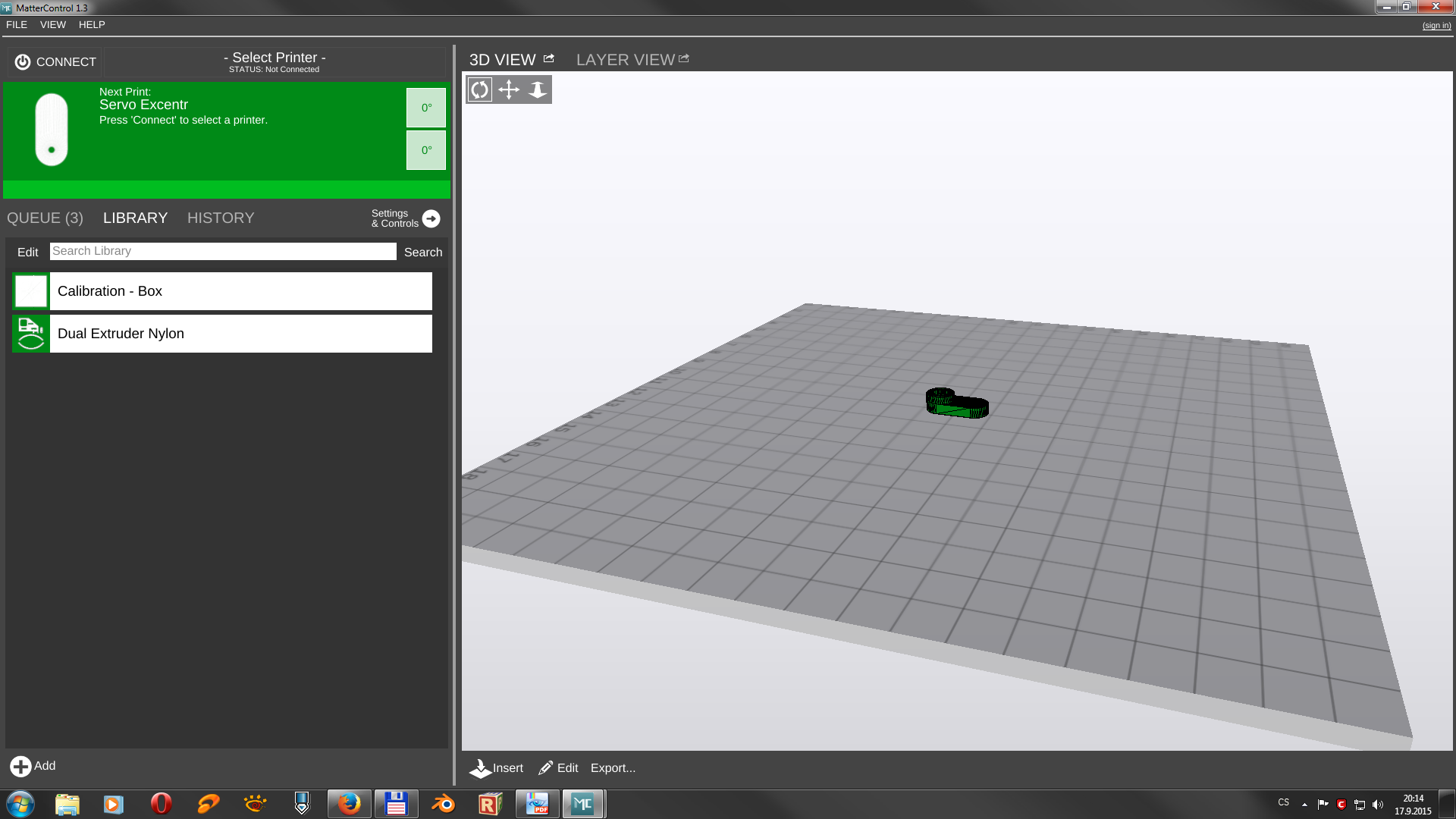
Task: Open Settings & Controls arrow
Action: (x=431, y=218)
